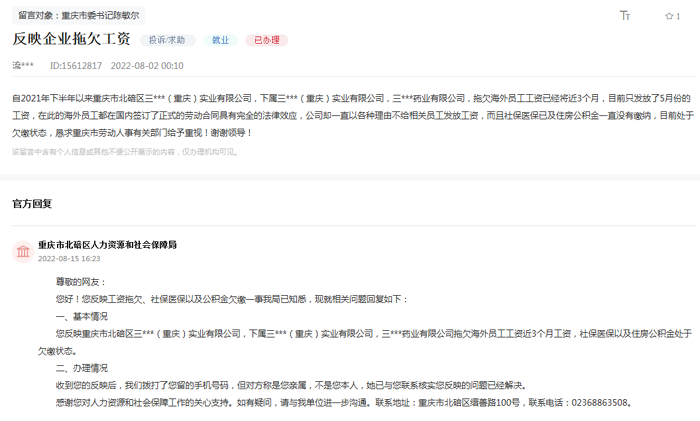
Task: Click the font size 'Tт' icon
Action: 625,16
